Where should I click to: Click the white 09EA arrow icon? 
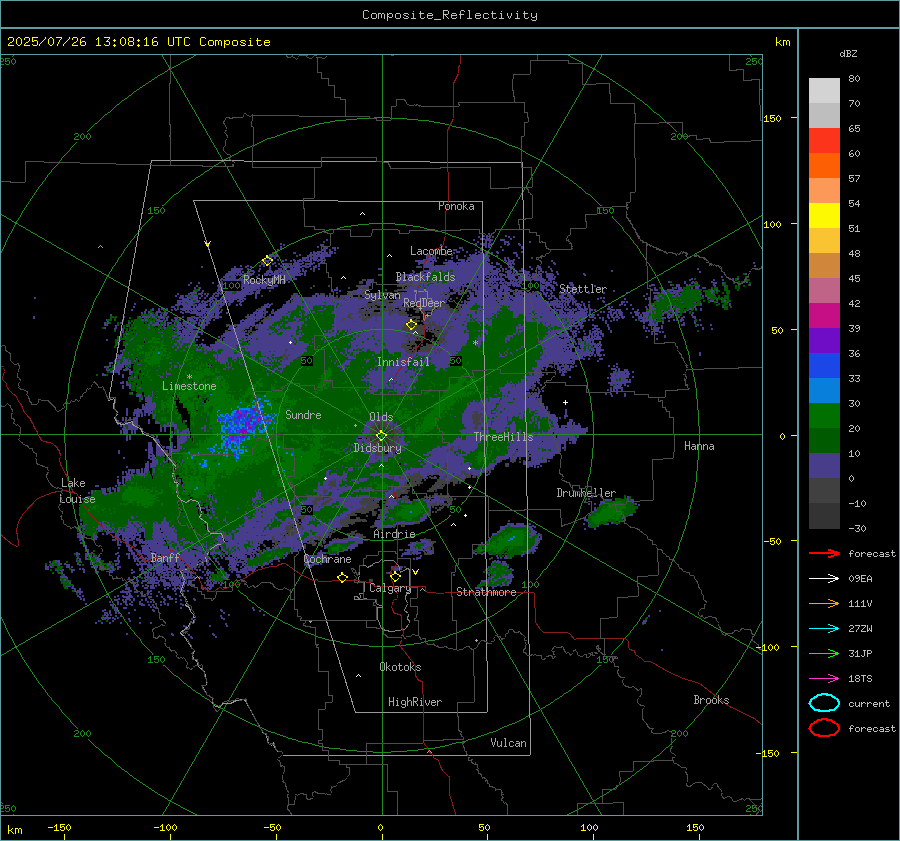click(824, 579)
